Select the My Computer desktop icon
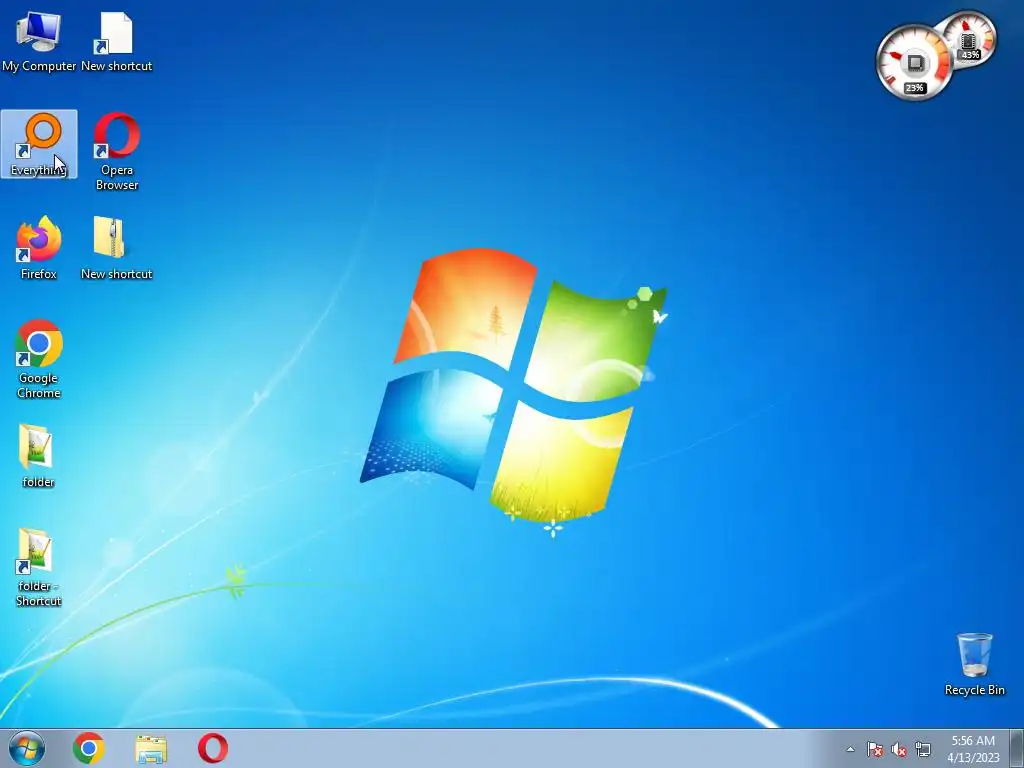The height and width of the screenshot is (768, 1024). tap(39, 40)
